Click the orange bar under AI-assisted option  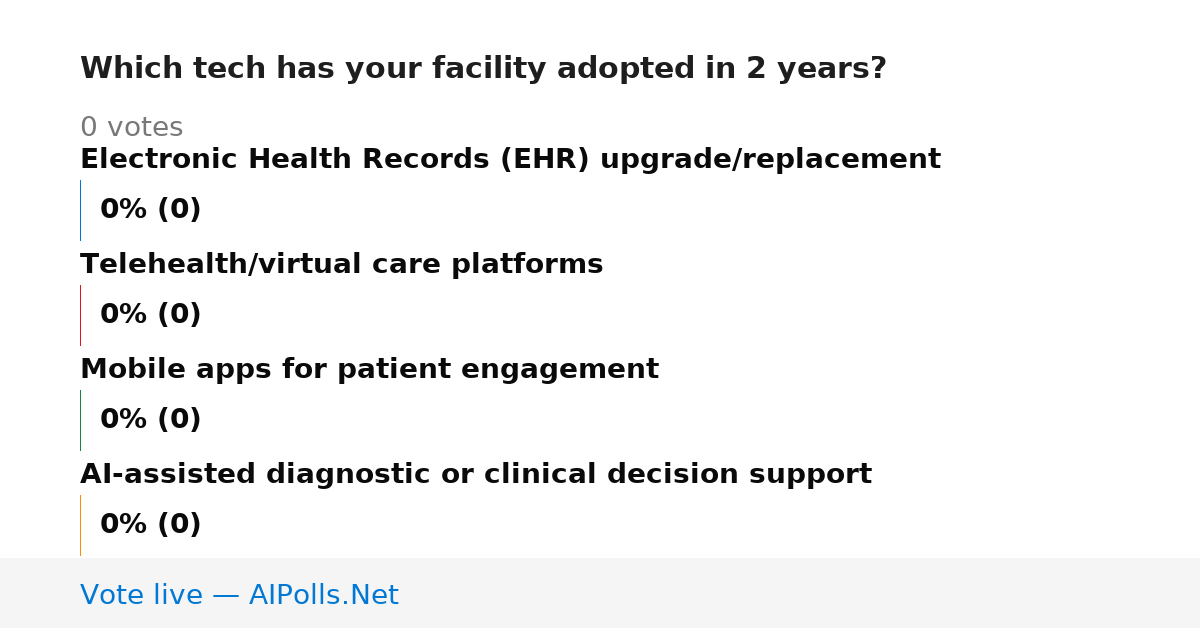80,525
